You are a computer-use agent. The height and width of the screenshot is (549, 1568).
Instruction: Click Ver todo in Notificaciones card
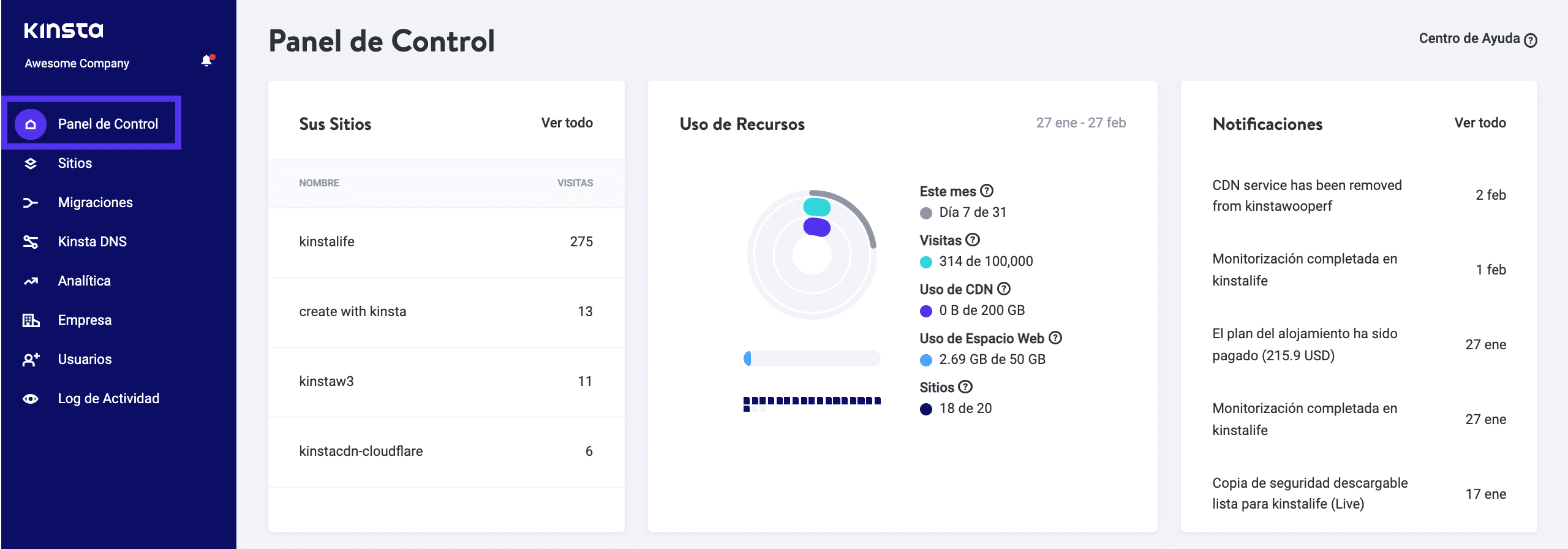point(1480,123)
